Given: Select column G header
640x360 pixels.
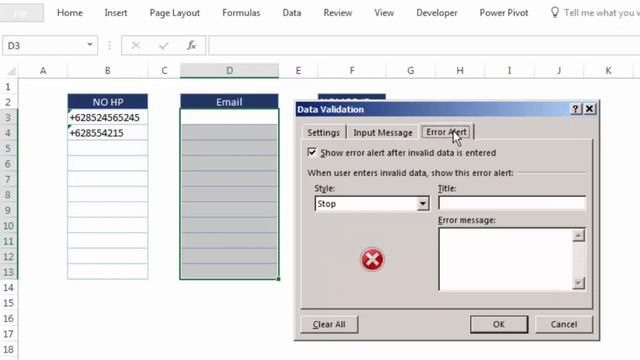Looking at the screenshot, I should coord(411,71).
